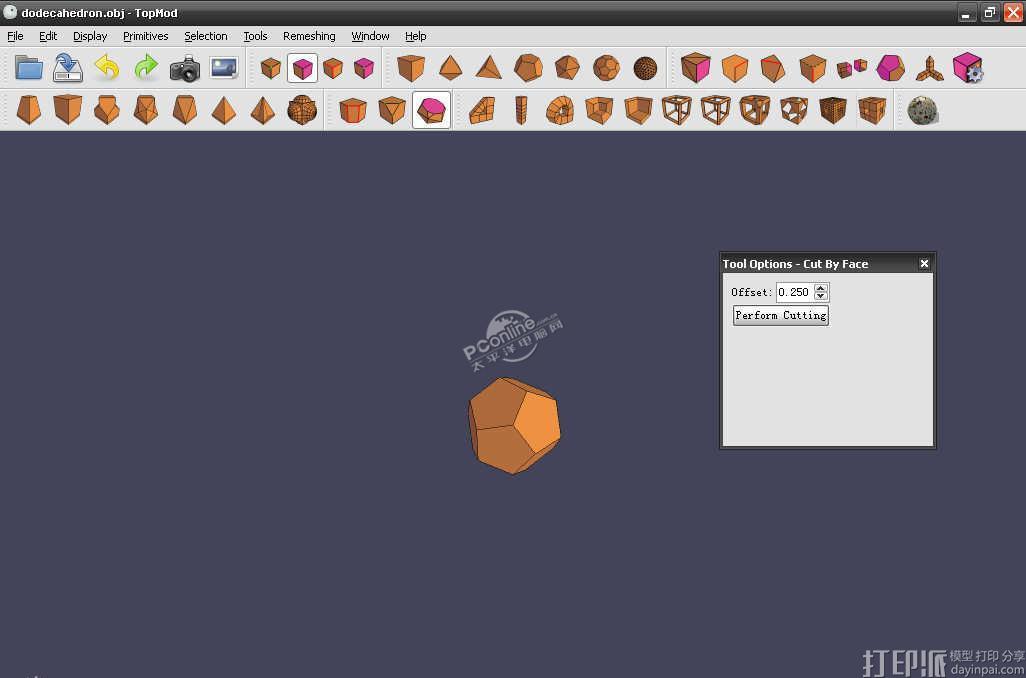Select the Double Stellate extrude tool
The height and width of the screenshot is (678, 1026).
[263, 110]
